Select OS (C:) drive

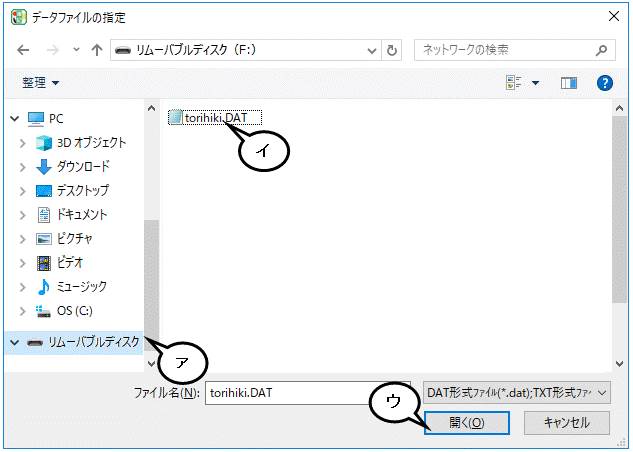pyautogui.click(x=64, y=311)
